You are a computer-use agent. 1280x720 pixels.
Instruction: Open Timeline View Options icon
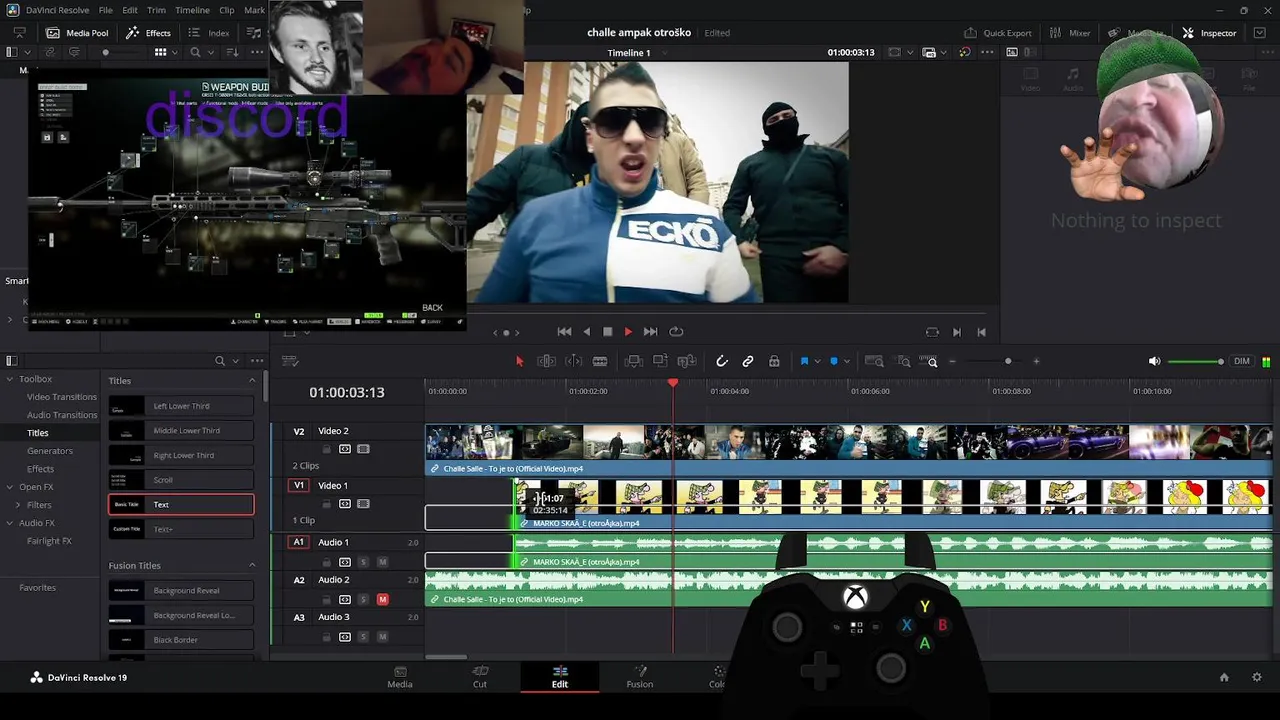[291, 361]
